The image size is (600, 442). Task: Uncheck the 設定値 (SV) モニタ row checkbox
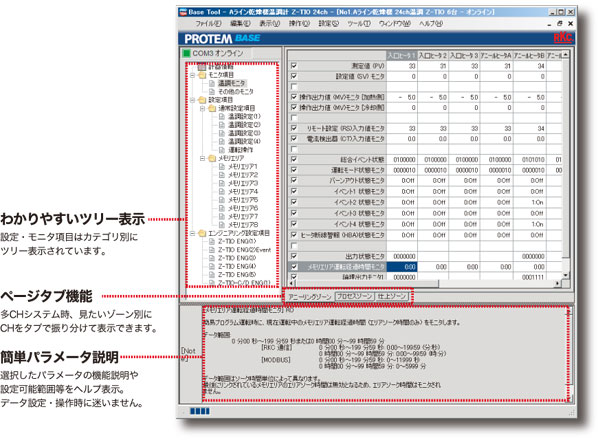point(294,76)
